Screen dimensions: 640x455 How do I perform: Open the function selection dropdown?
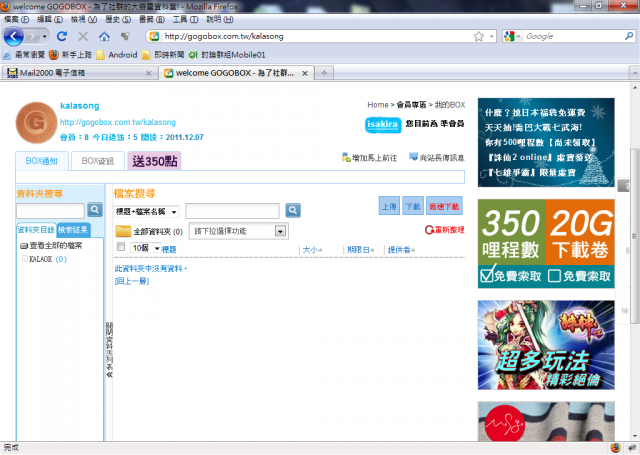pos(239,231)
